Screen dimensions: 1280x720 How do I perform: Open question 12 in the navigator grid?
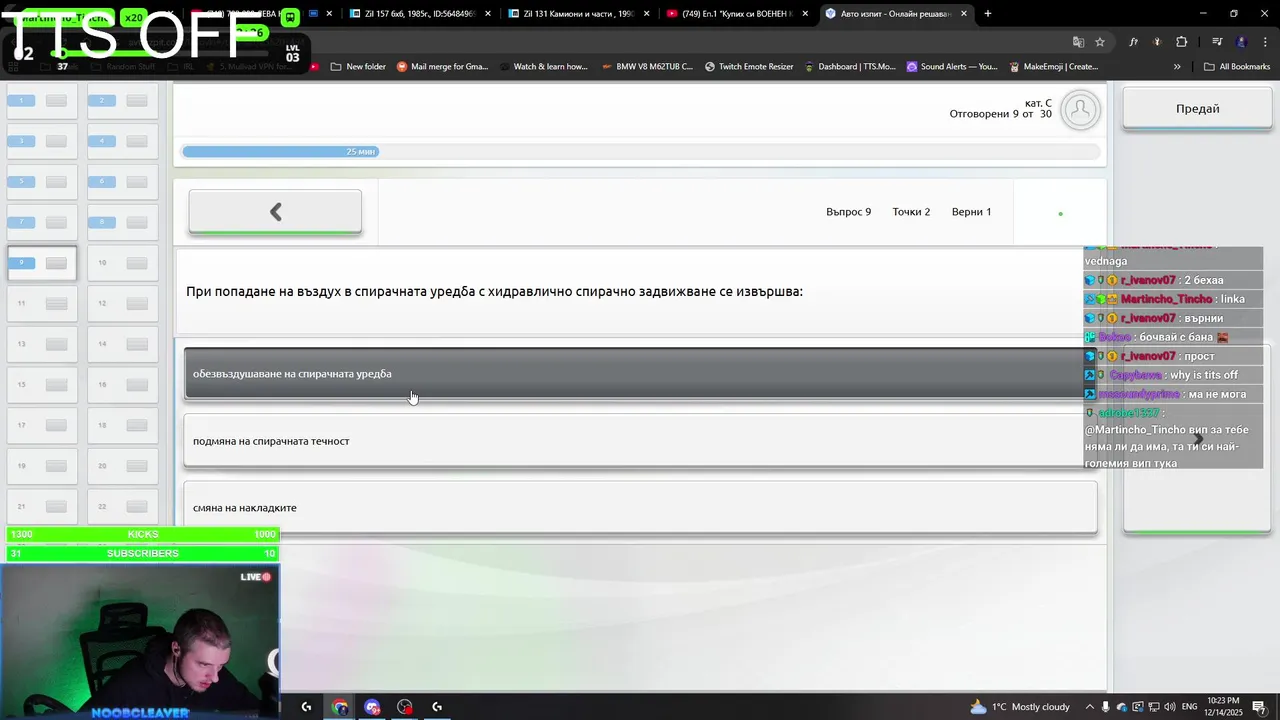122,304
